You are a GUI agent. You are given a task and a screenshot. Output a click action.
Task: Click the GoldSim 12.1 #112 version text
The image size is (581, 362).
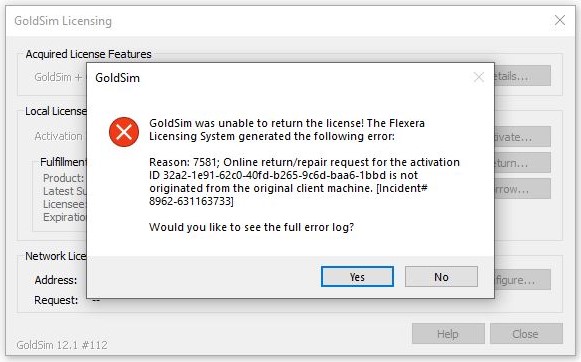click(62, 345)
